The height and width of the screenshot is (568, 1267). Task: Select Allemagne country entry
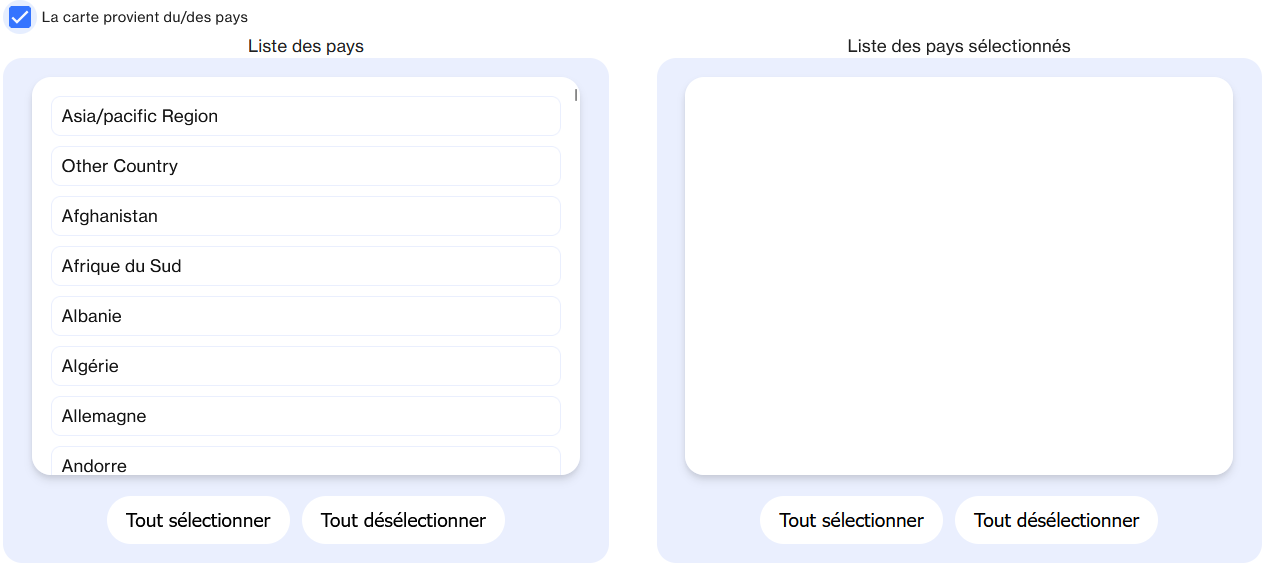(x=305, y=416)
